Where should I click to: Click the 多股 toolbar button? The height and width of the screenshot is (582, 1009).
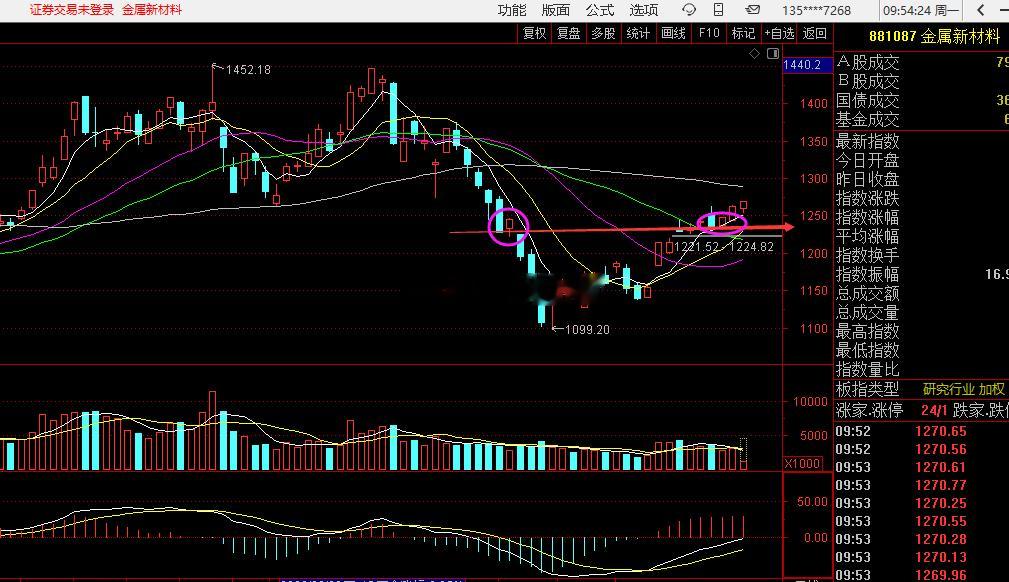pos(604,33)
